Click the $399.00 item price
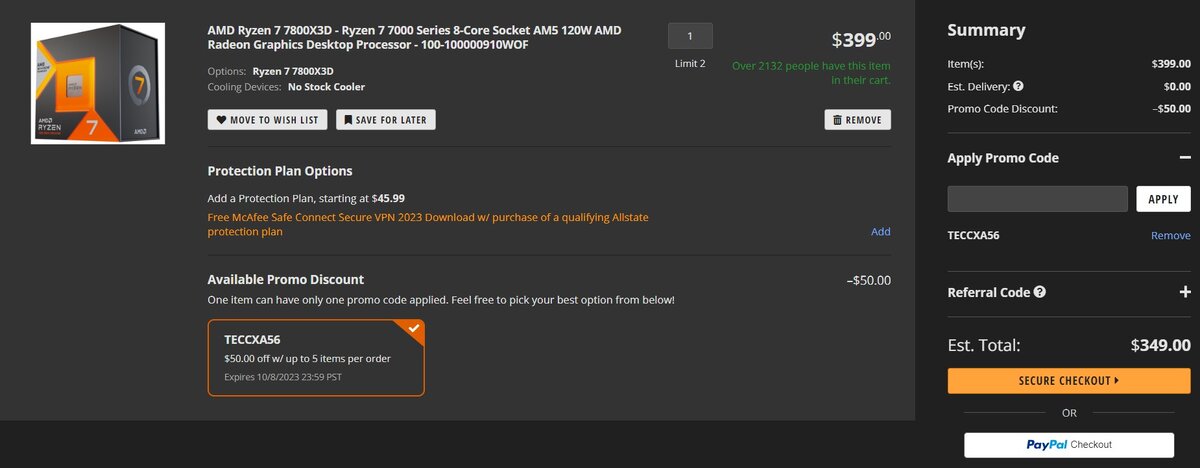 (861, 40)
